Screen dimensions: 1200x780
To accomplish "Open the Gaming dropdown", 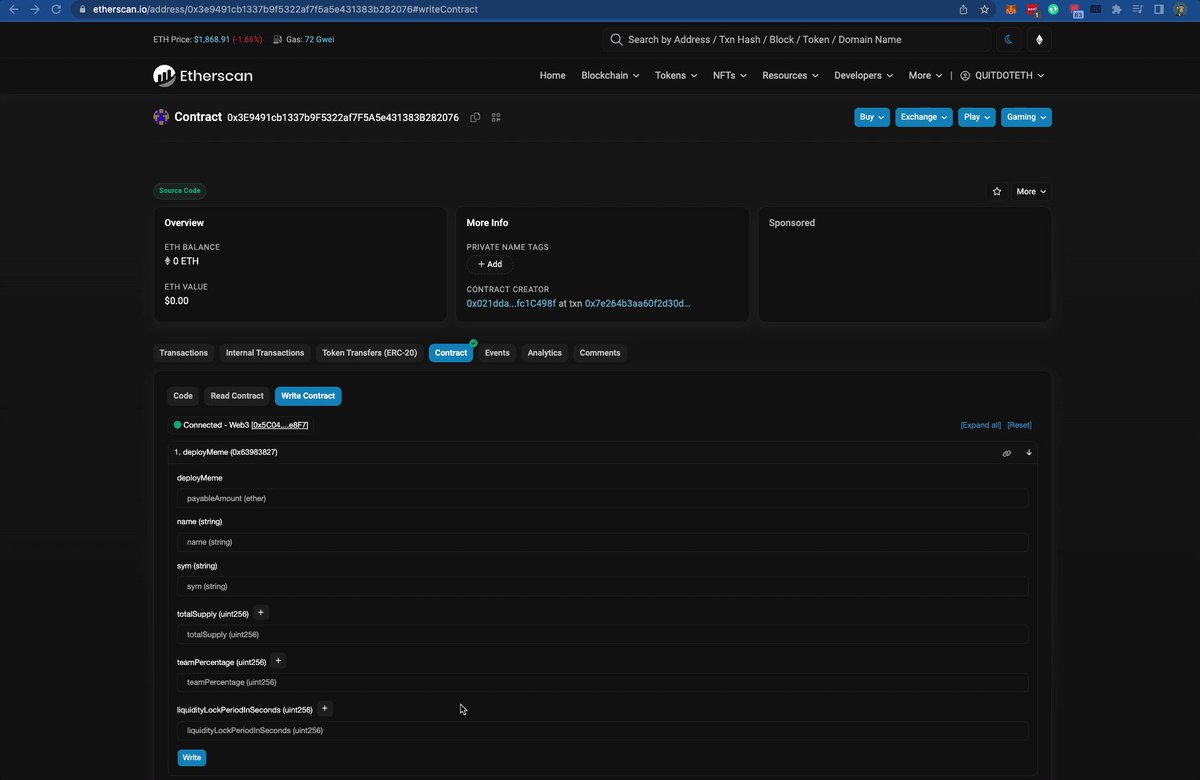I will click(1026, 117).
